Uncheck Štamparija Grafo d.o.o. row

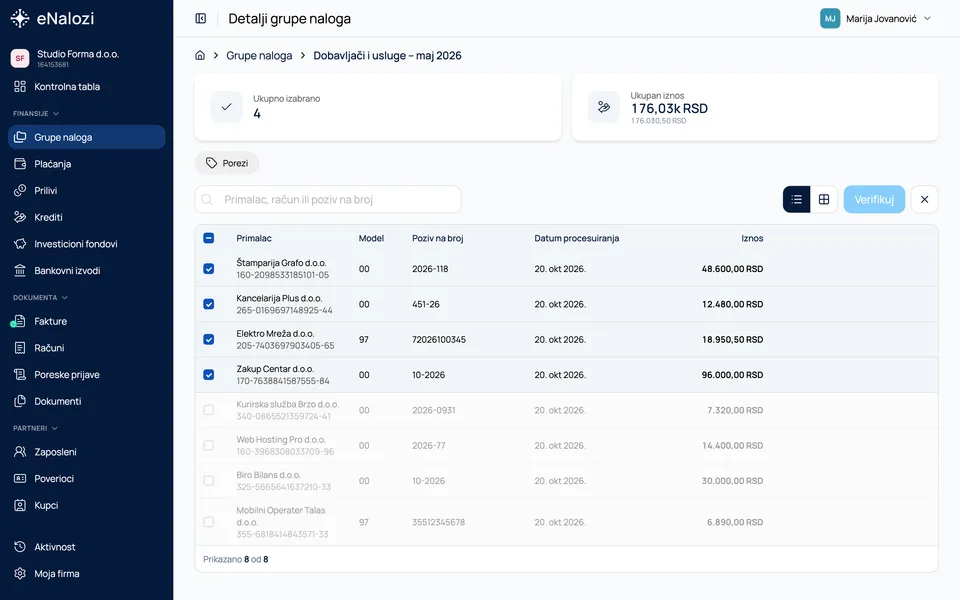coord(209,269)
